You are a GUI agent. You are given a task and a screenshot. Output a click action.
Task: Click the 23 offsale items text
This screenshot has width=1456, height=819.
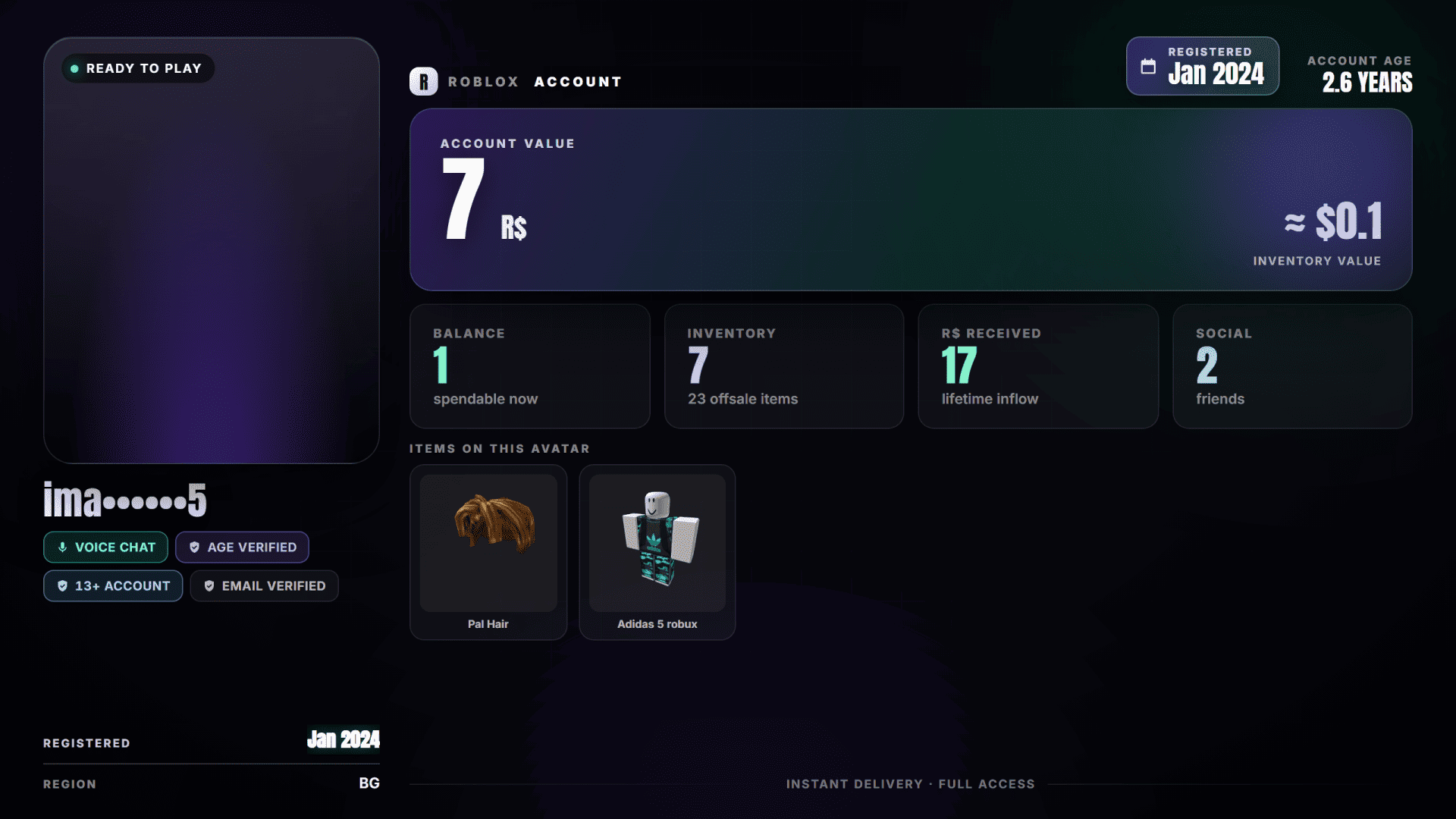743,399
